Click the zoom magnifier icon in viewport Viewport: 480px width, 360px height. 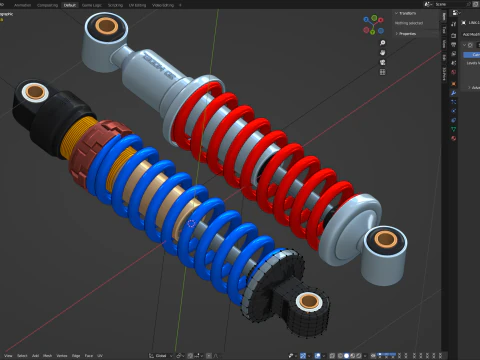383,43
